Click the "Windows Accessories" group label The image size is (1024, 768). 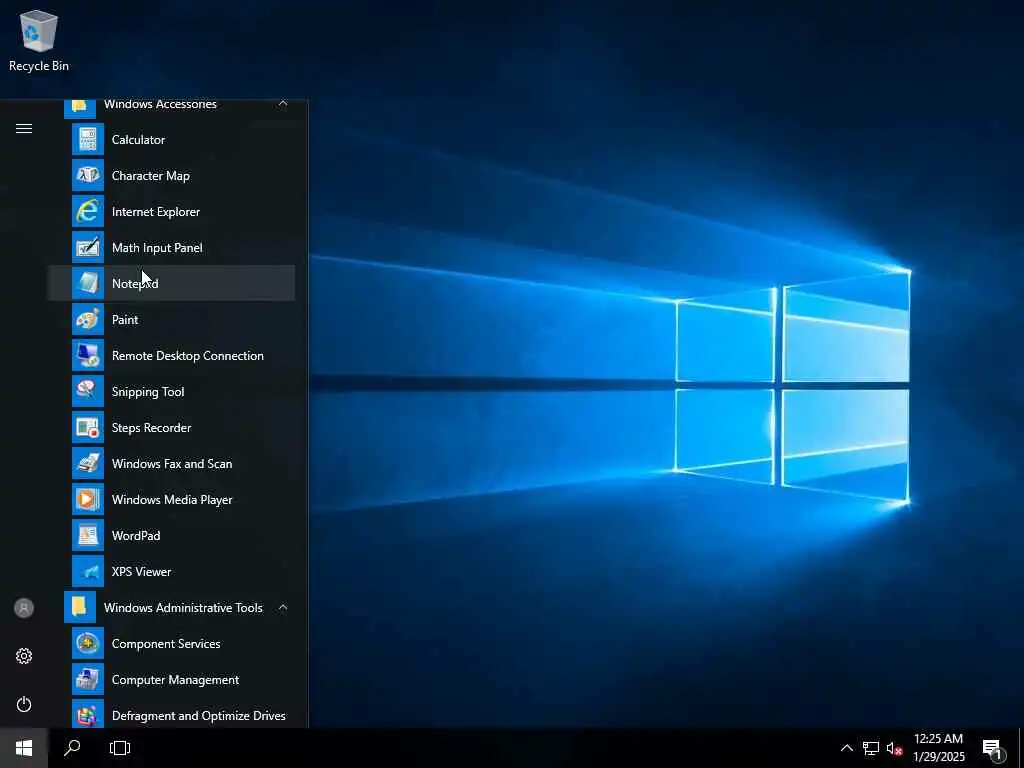point(161,104)
